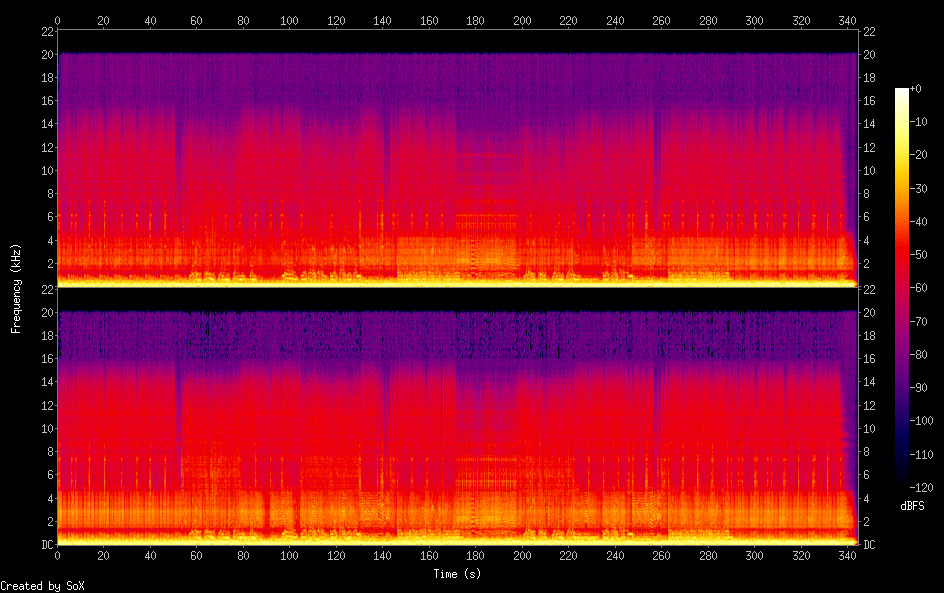Click the DC label on the lower-left frequency axis
944x593 pixels.
point(46,545)
